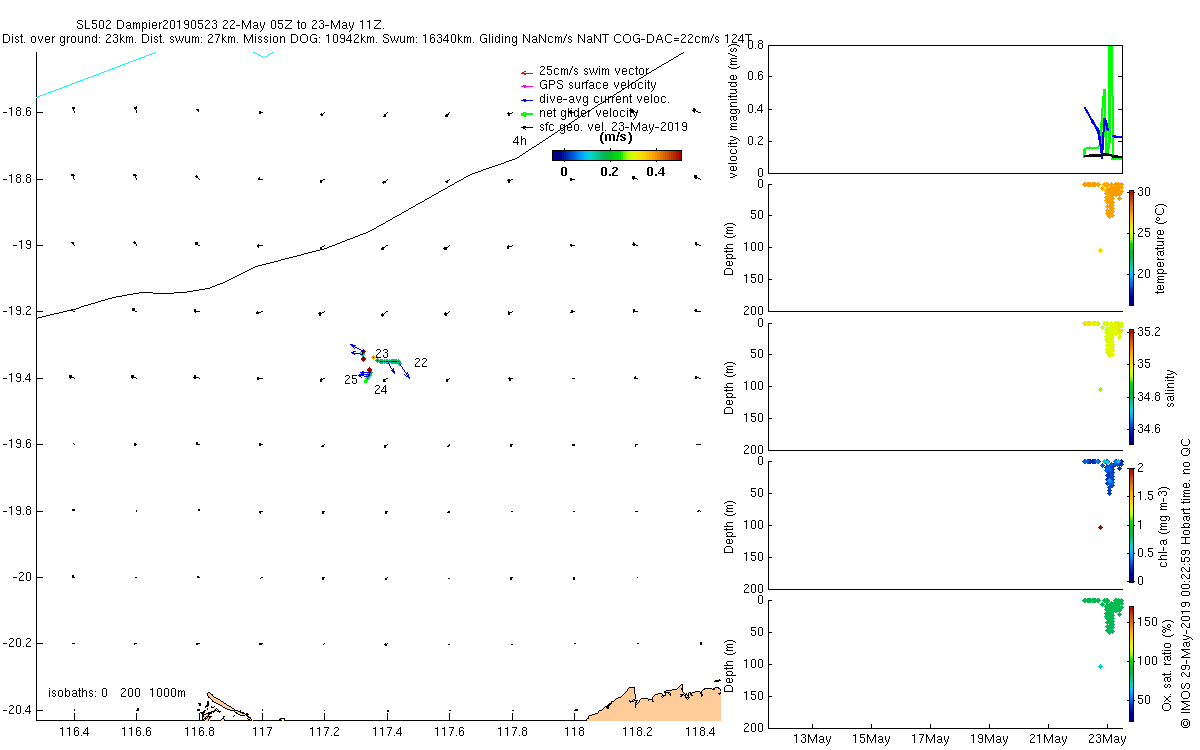Click the deep temperature data point near 100m
Screen dimensions: 1200x750
click(1100, 250)
